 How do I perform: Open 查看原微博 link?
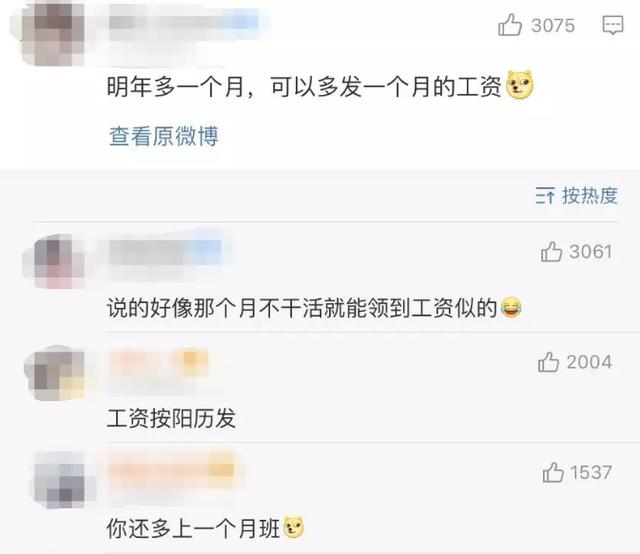[164, 136]
